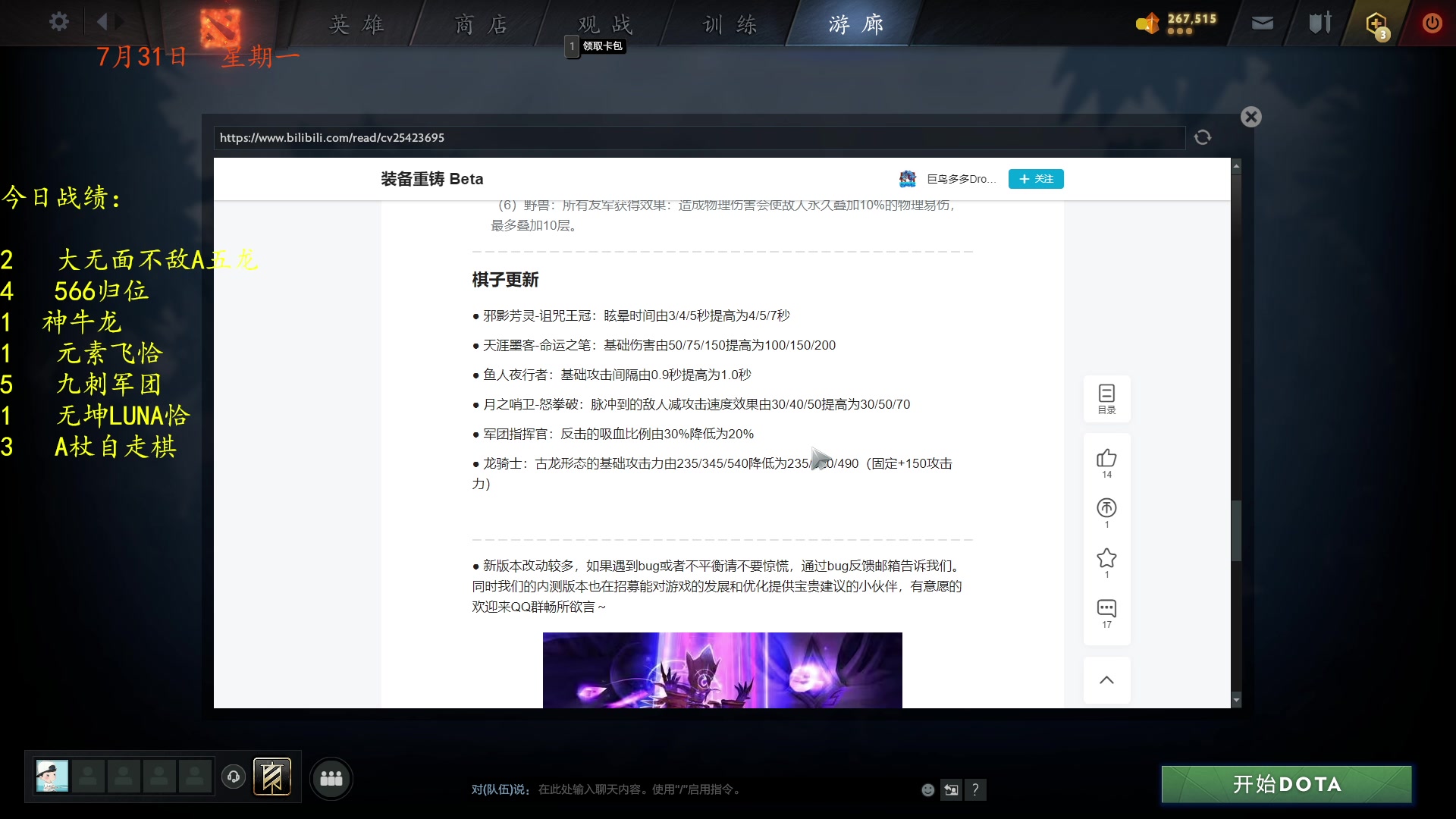Open the friends list group icon
This screenshot has height=819, width=1456.
point(331,778)
